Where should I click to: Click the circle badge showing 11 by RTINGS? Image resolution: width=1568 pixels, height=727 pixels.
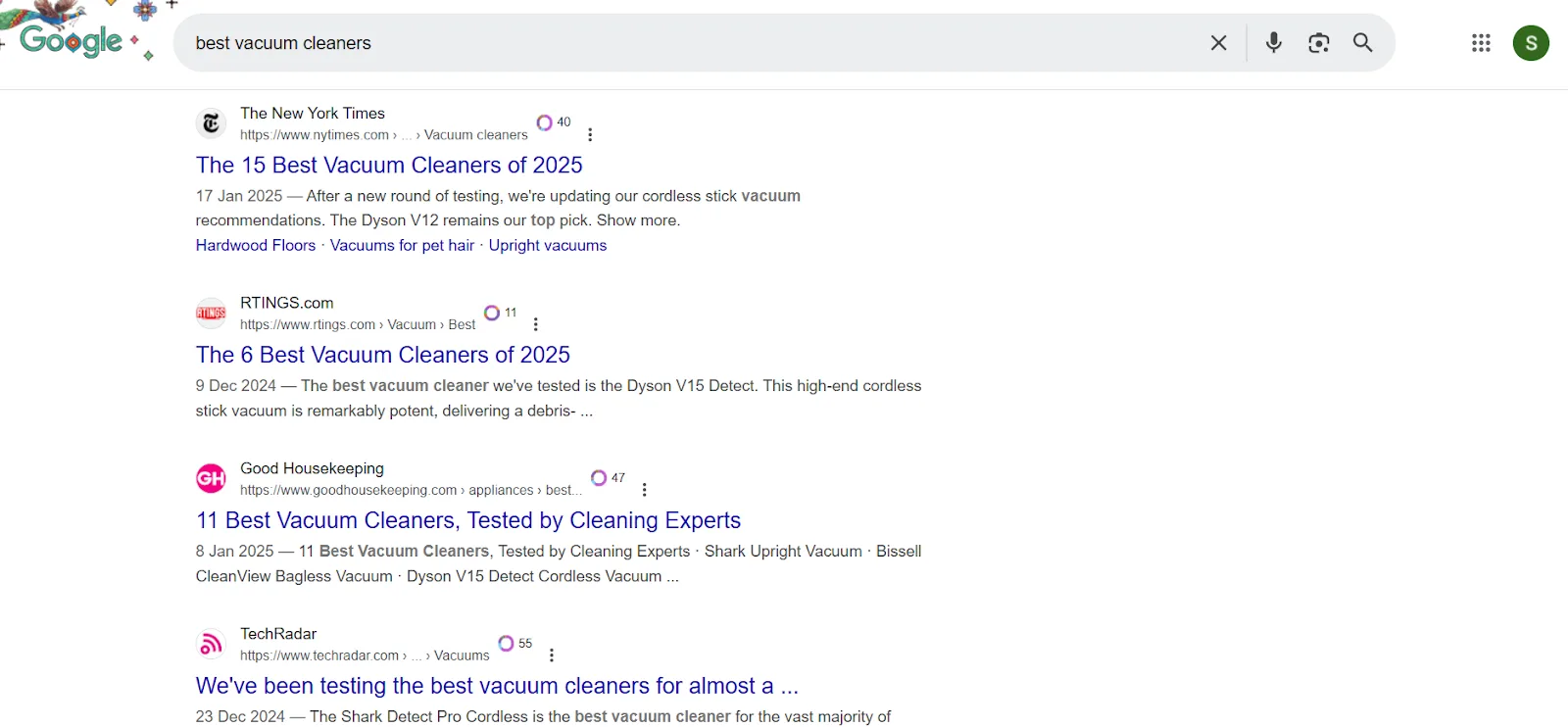click(x=500, y=313)
